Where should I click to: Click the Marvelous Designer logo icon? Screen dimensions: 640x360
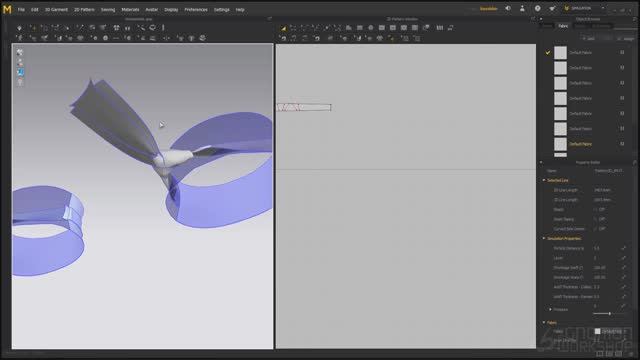pyautogui.click(x=7, y=9)
